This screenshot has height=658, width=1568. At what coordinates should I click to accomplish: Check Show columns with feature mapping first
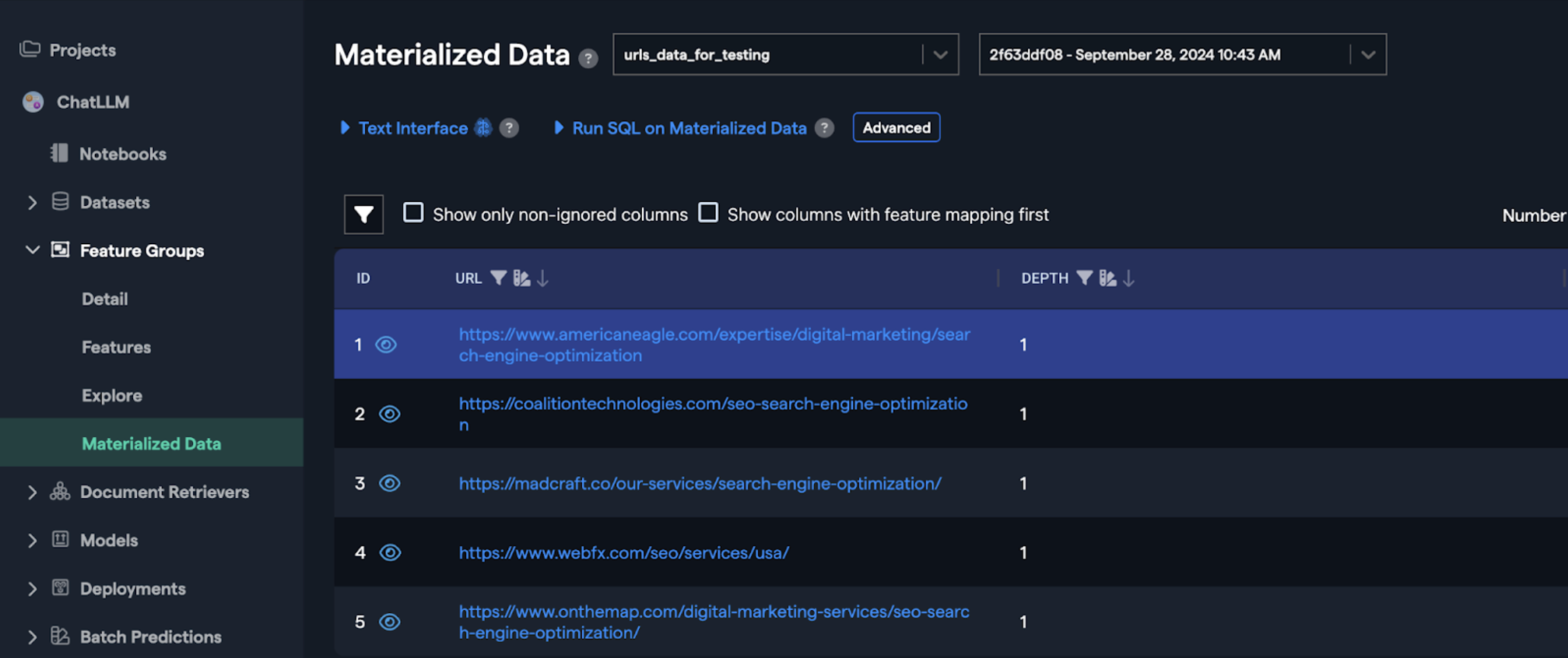pyautogui.click(x=708, y=212)
